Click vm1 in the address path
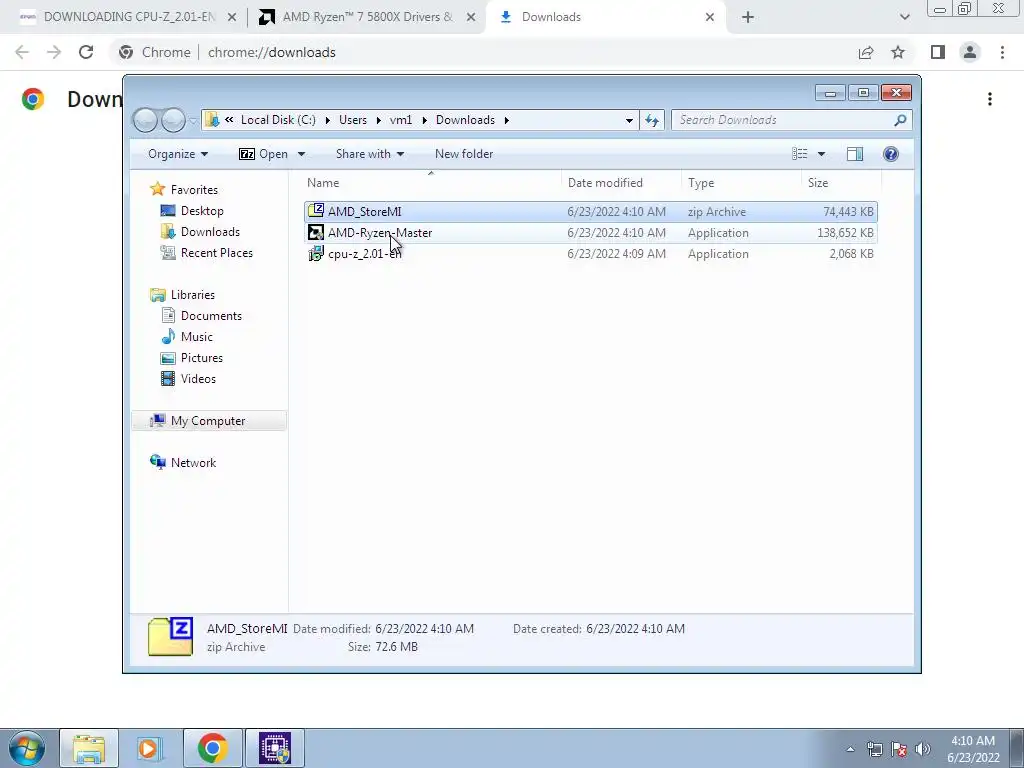Image resolution: width=1024 pixels, height=768 pixels. click(401, 120)
